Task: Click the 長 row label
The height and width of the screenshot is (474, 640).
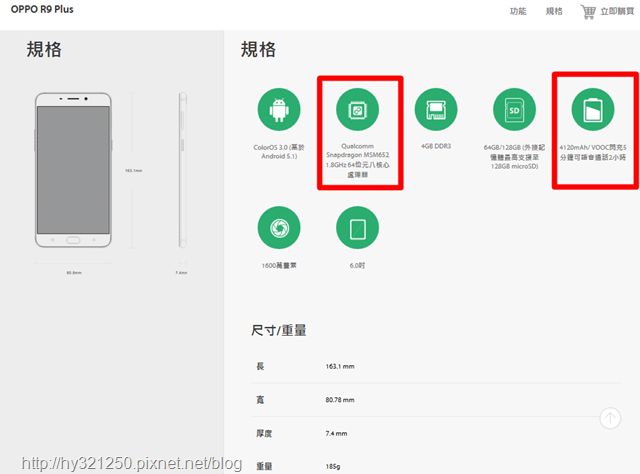Action: point(260,366)
